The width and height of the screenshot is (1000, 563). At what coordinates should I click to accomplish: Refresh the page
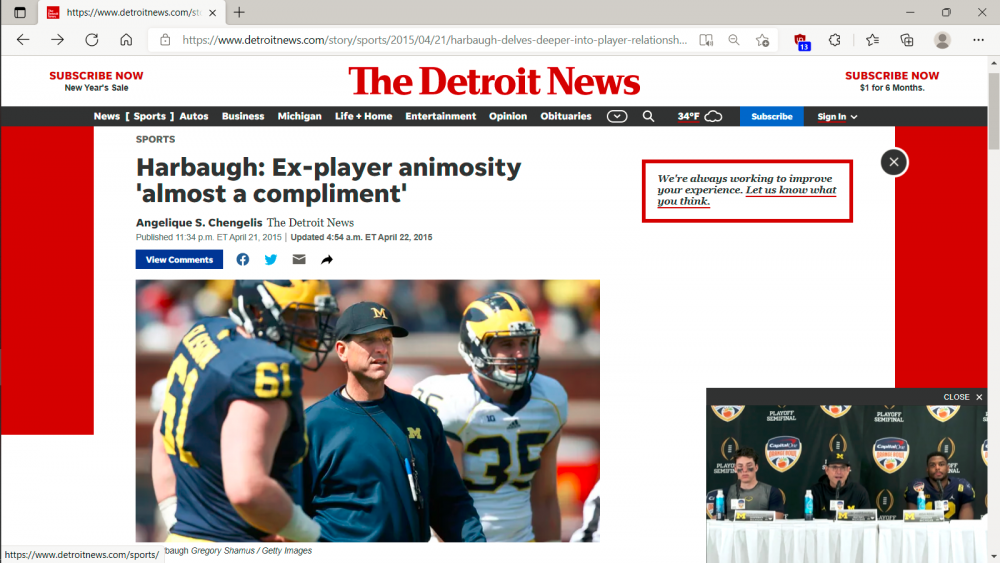tap(92, 40)
